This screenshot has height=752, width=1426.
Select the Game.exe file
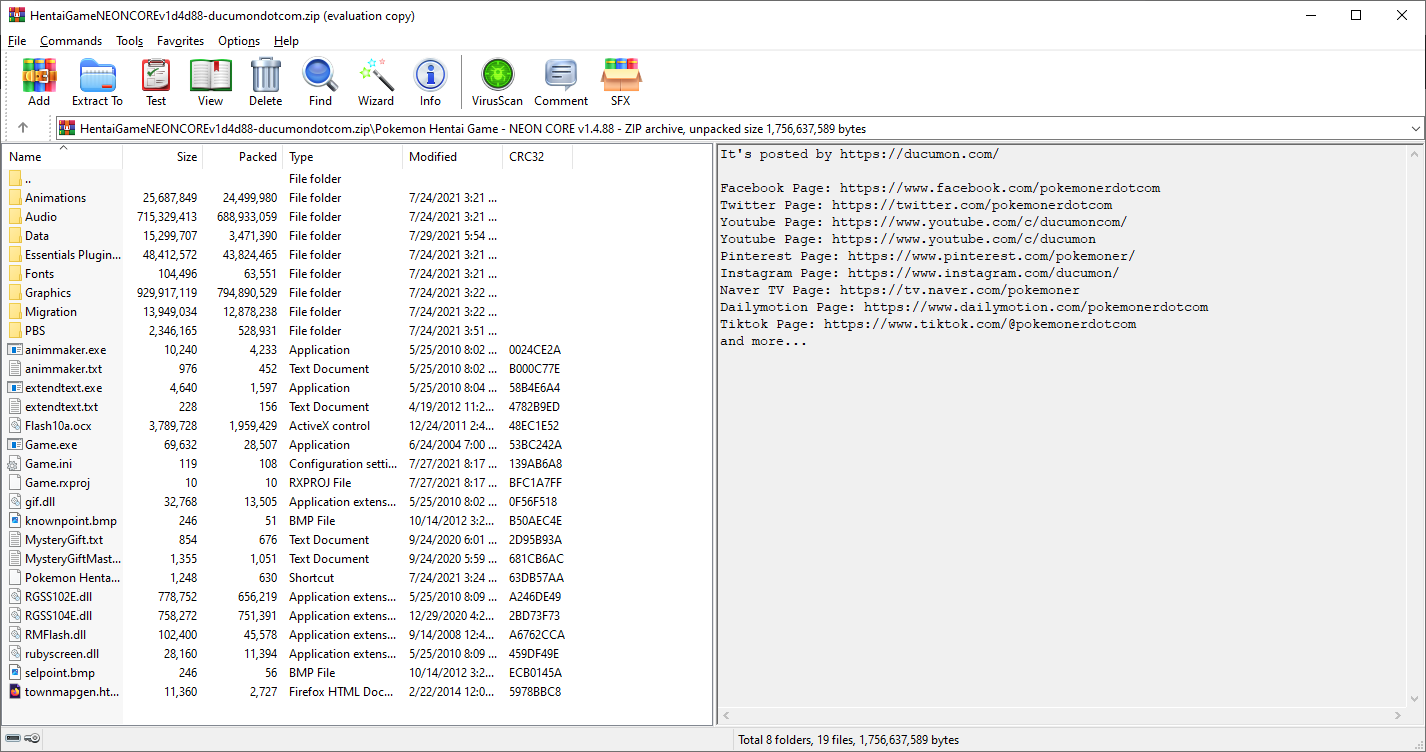coord(51,445)
